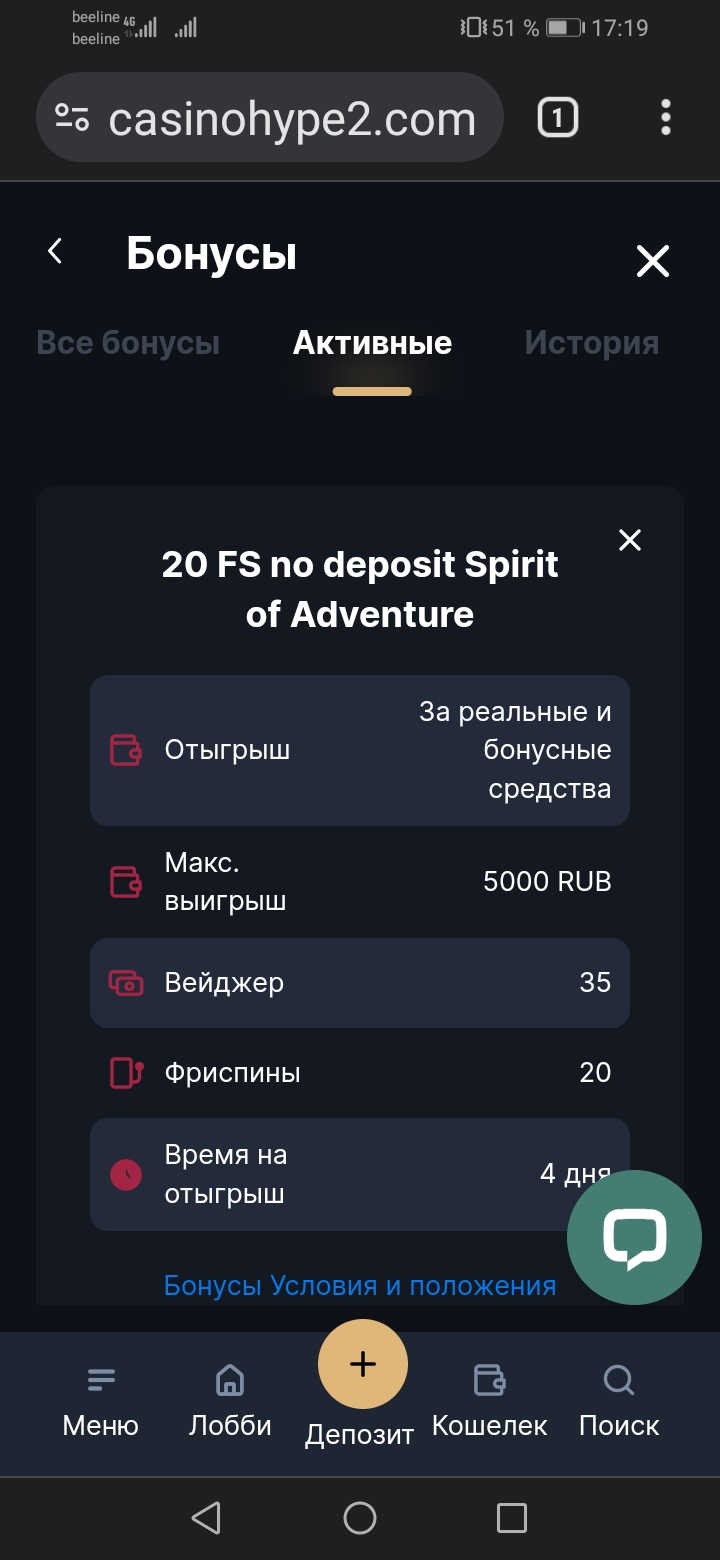720x1560 pixels.
Task: Open the browser three-dot menu
Action: pyautogui.click(x=666, y=118)
